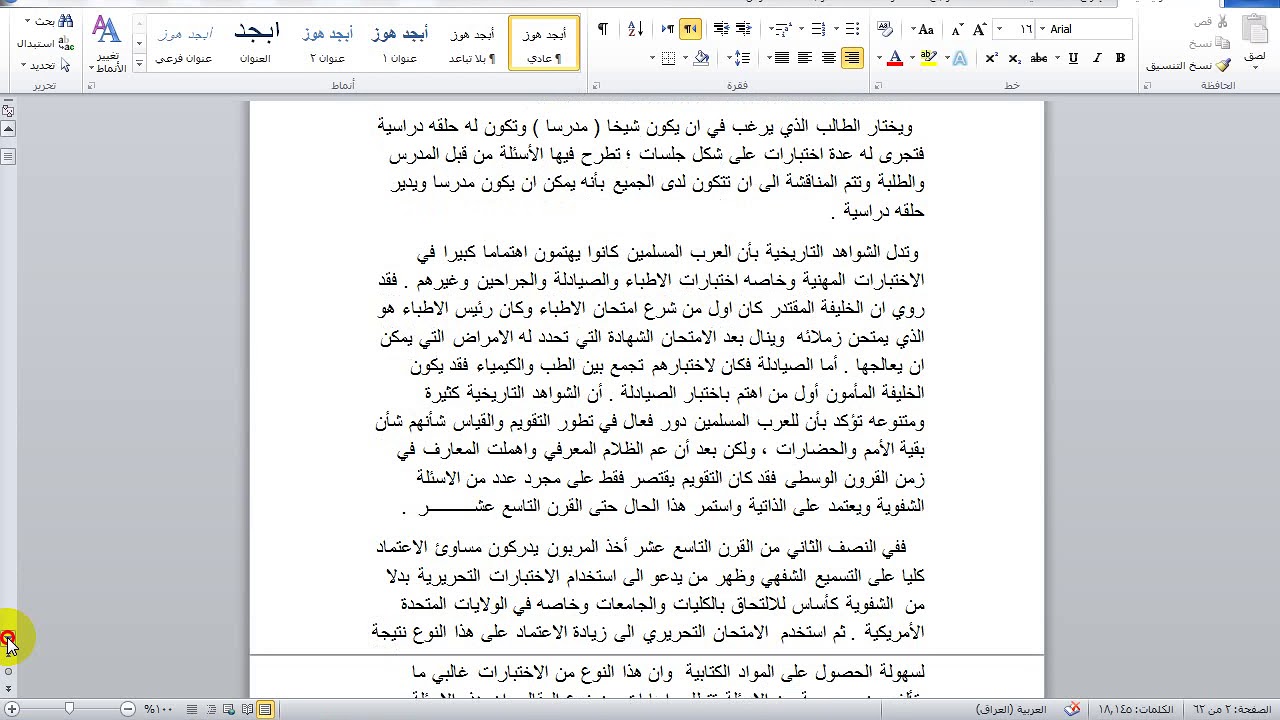Toggle Underline formatting

(1073, 58)
